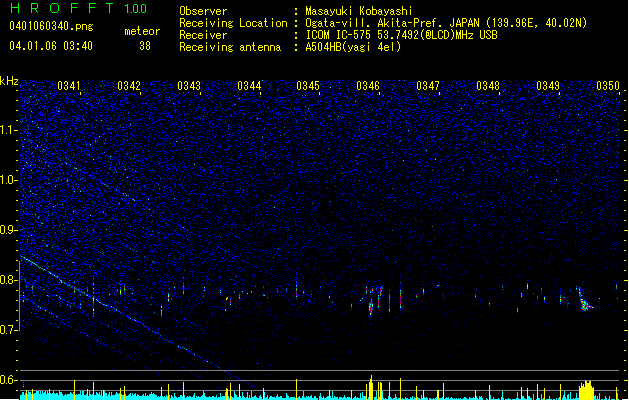Click the receiver ICOM IC-575 text
Viewport: 629px width, 400px height.
pyautogui.click(x=339, y=35)
